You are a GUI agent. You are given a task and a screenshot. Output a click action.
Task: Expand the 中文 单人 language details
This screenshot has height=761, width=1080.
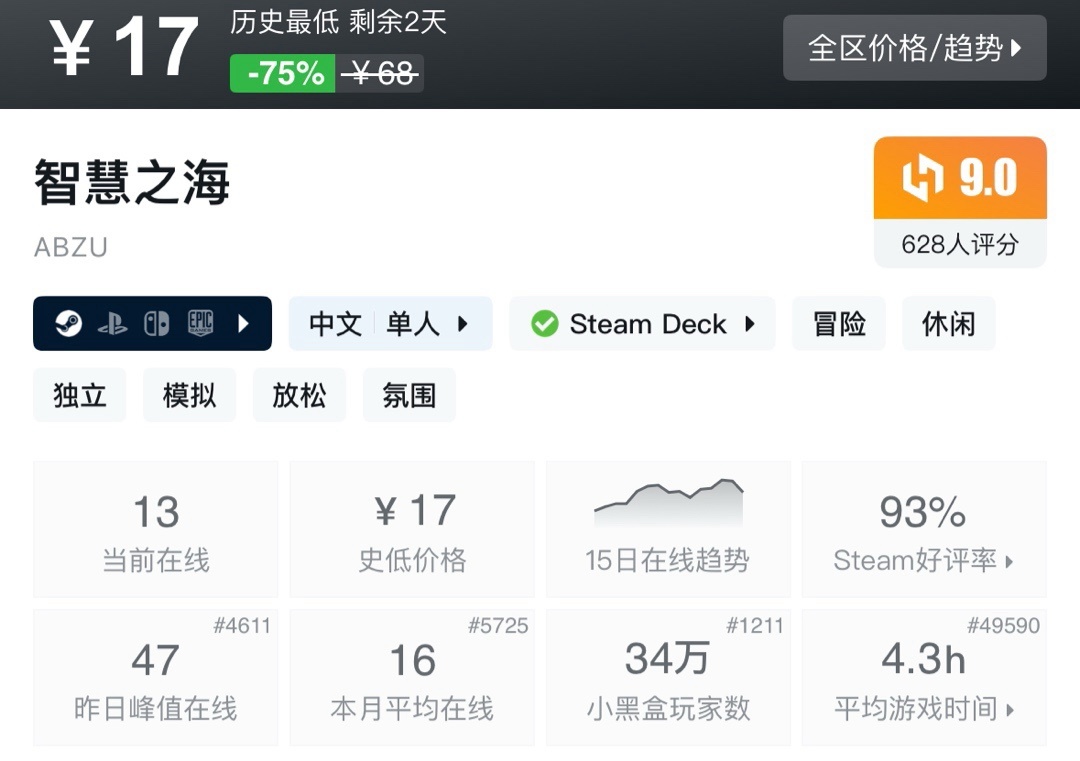tap(390, 324)
